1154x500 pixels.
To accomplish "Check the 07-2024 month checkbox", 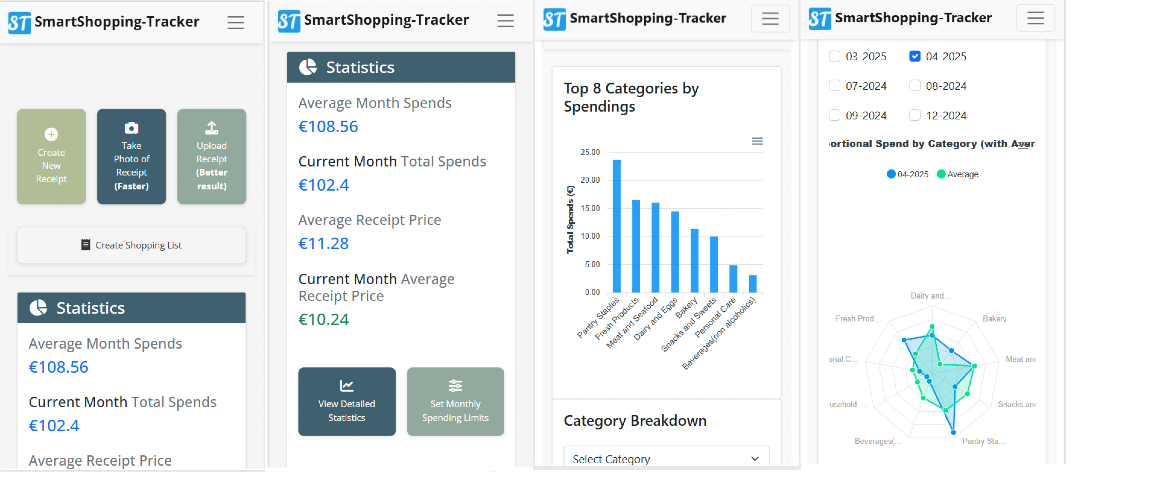I will (x=835, y=85).
